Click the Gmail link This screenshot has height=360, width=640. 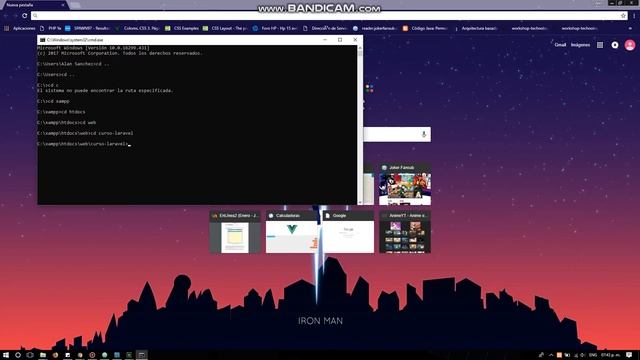point(560,45)
